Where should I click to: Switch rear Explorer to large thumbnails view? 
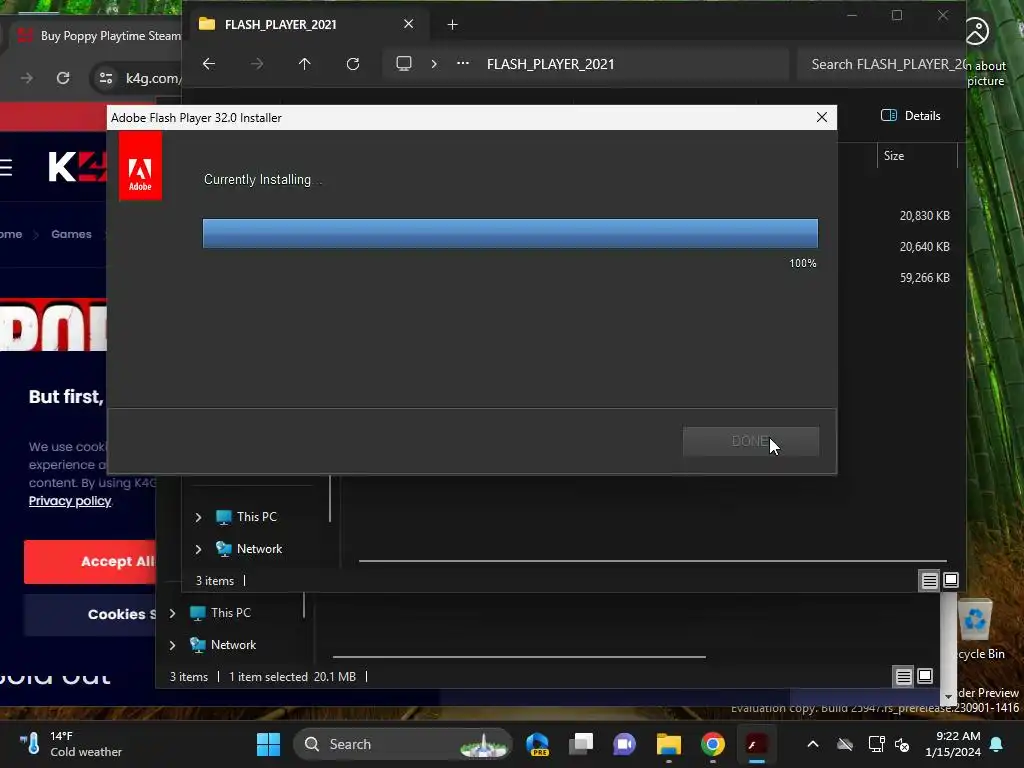click(925, 676)
